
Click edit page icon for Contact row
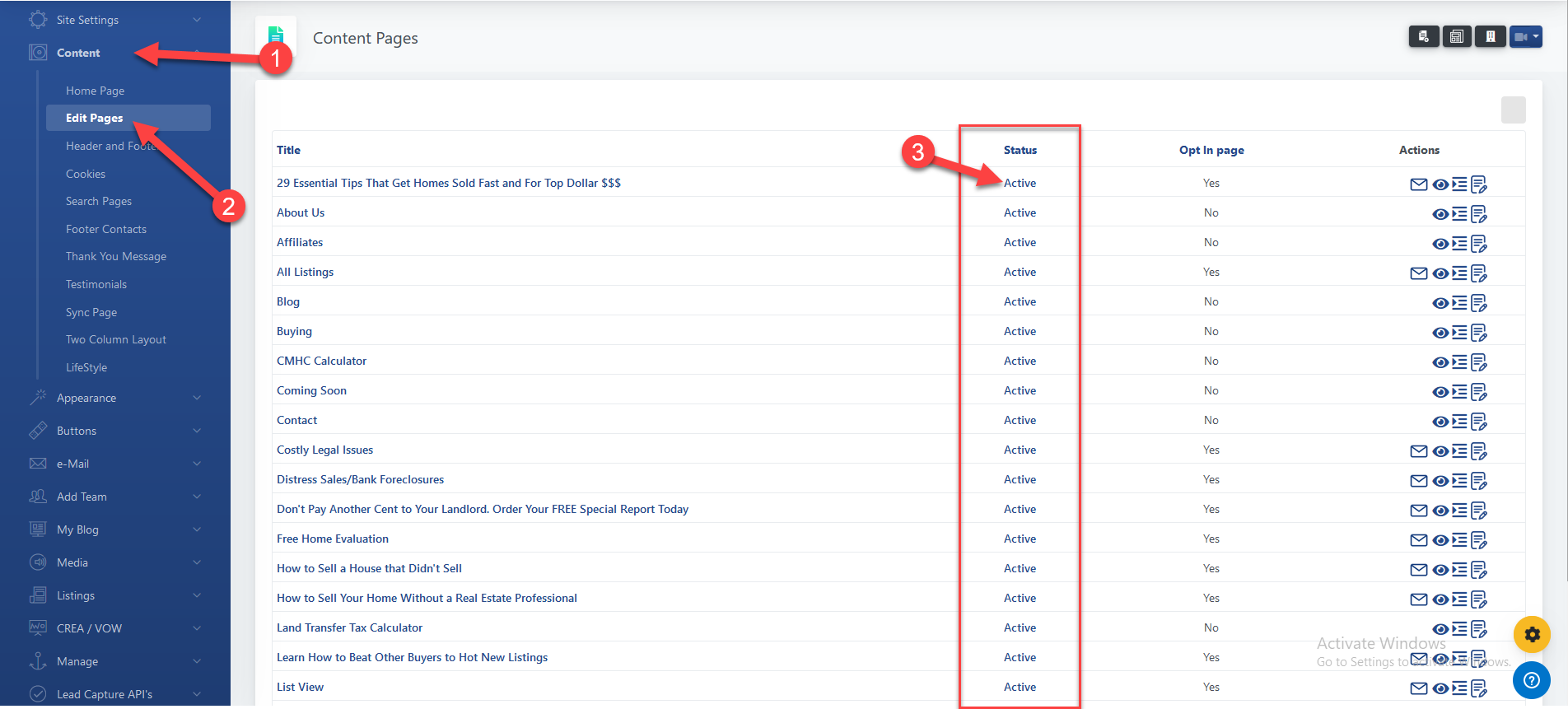pos(1479,422)
